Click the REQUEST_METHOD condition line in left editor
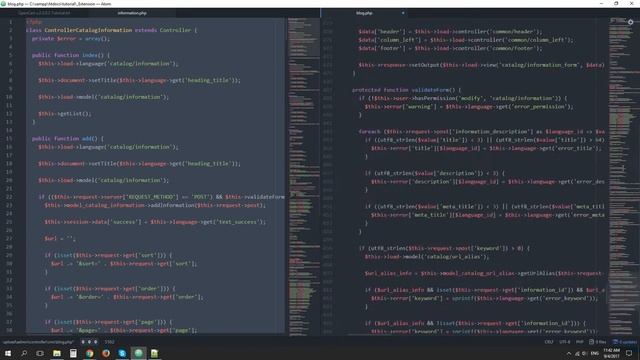This screenshot has width=640, height=360. [162, 197]
